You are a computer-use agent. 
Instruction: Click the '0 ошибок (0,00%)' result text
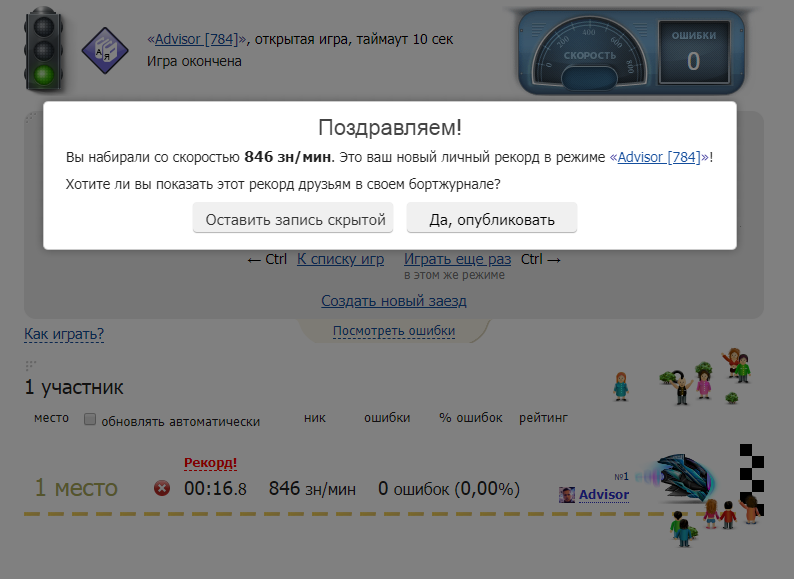(449, 489)
